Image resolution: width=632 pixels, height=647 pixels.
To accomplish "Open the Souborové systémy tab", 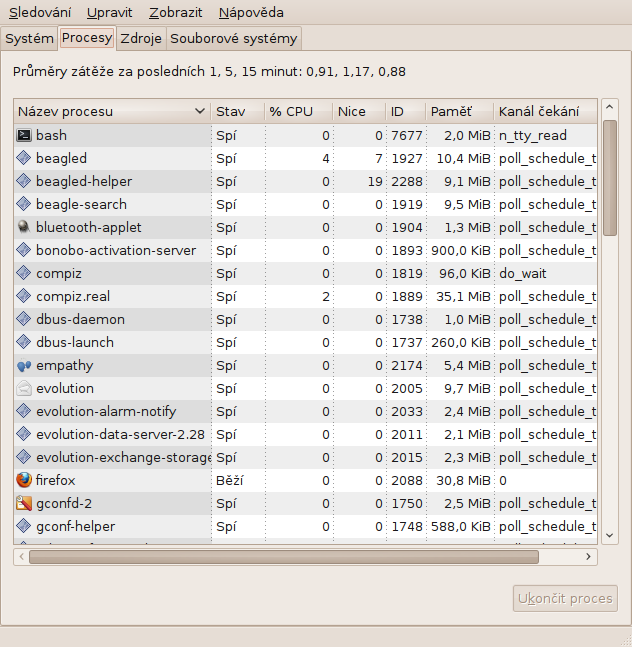I will pos(233,38).
